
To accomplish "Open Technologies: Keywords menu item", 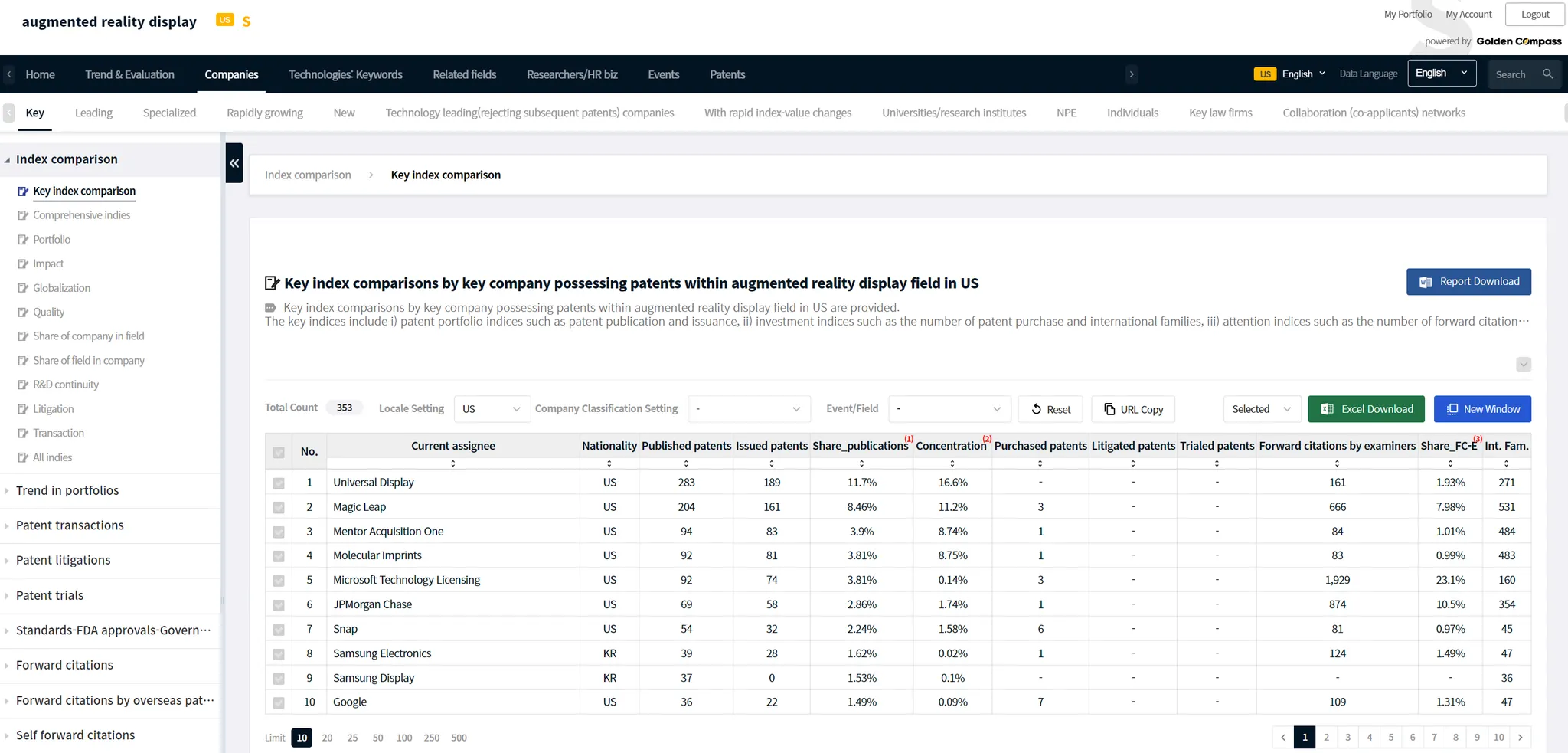I will pyautogui.click(x=345, y=74).
